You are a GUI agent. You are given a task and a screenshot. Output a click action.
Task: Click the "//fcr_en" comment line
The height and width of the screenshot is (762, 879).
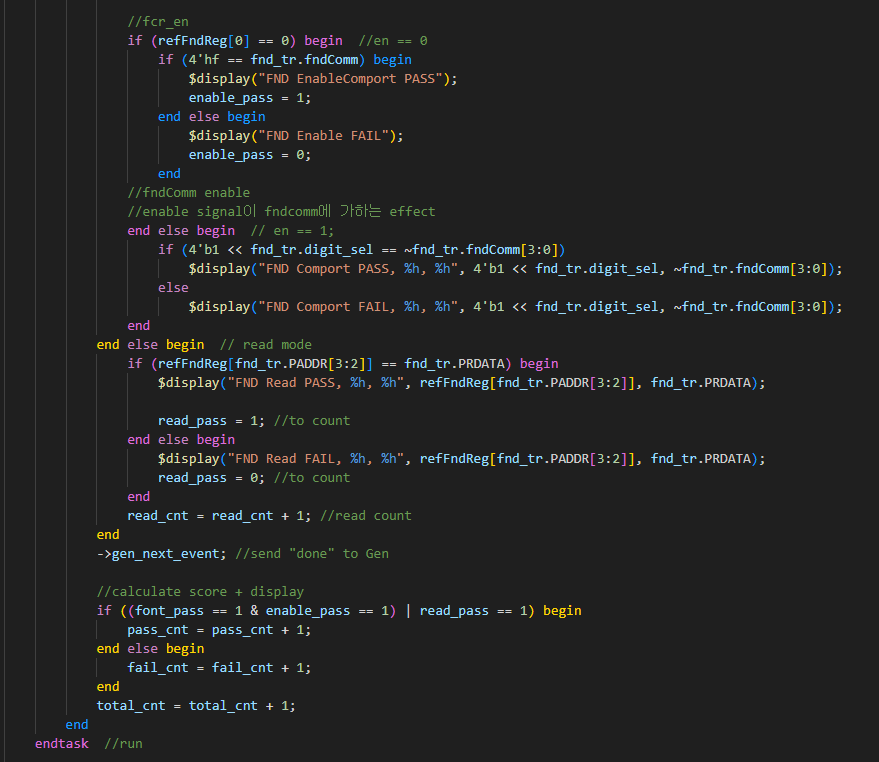[x=158, y=22]
